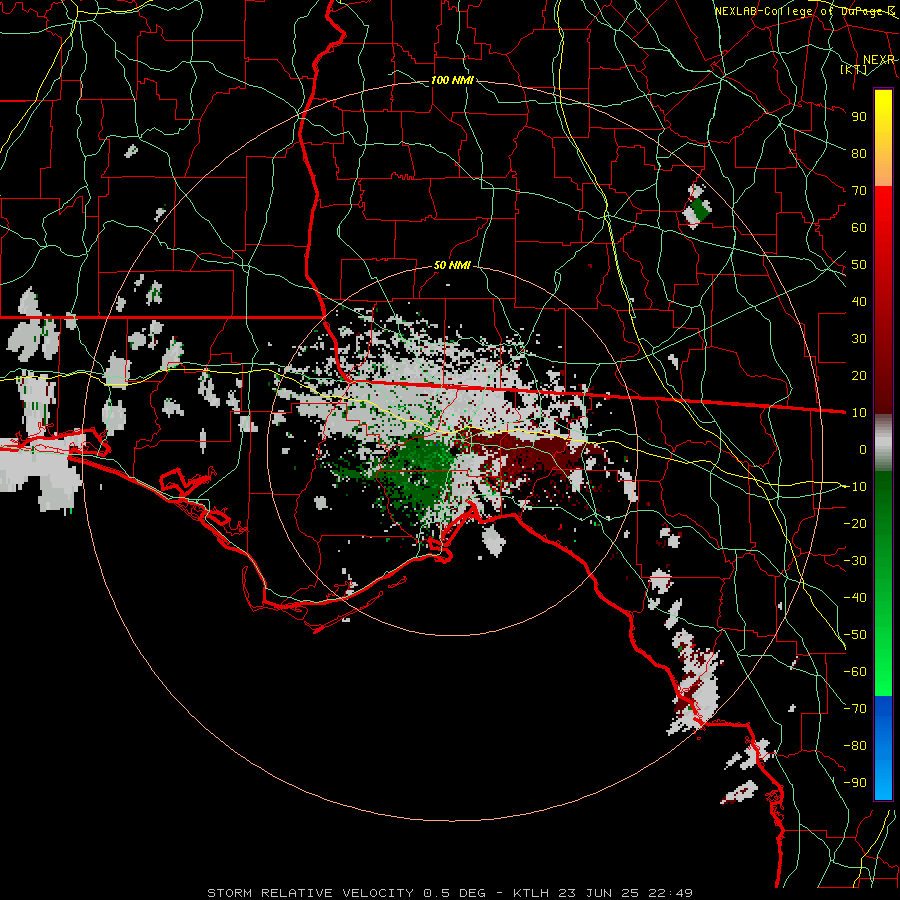The image size is (900, 900).
Task: Click the NEXR label above the color scale
Action: pos(879,60)
